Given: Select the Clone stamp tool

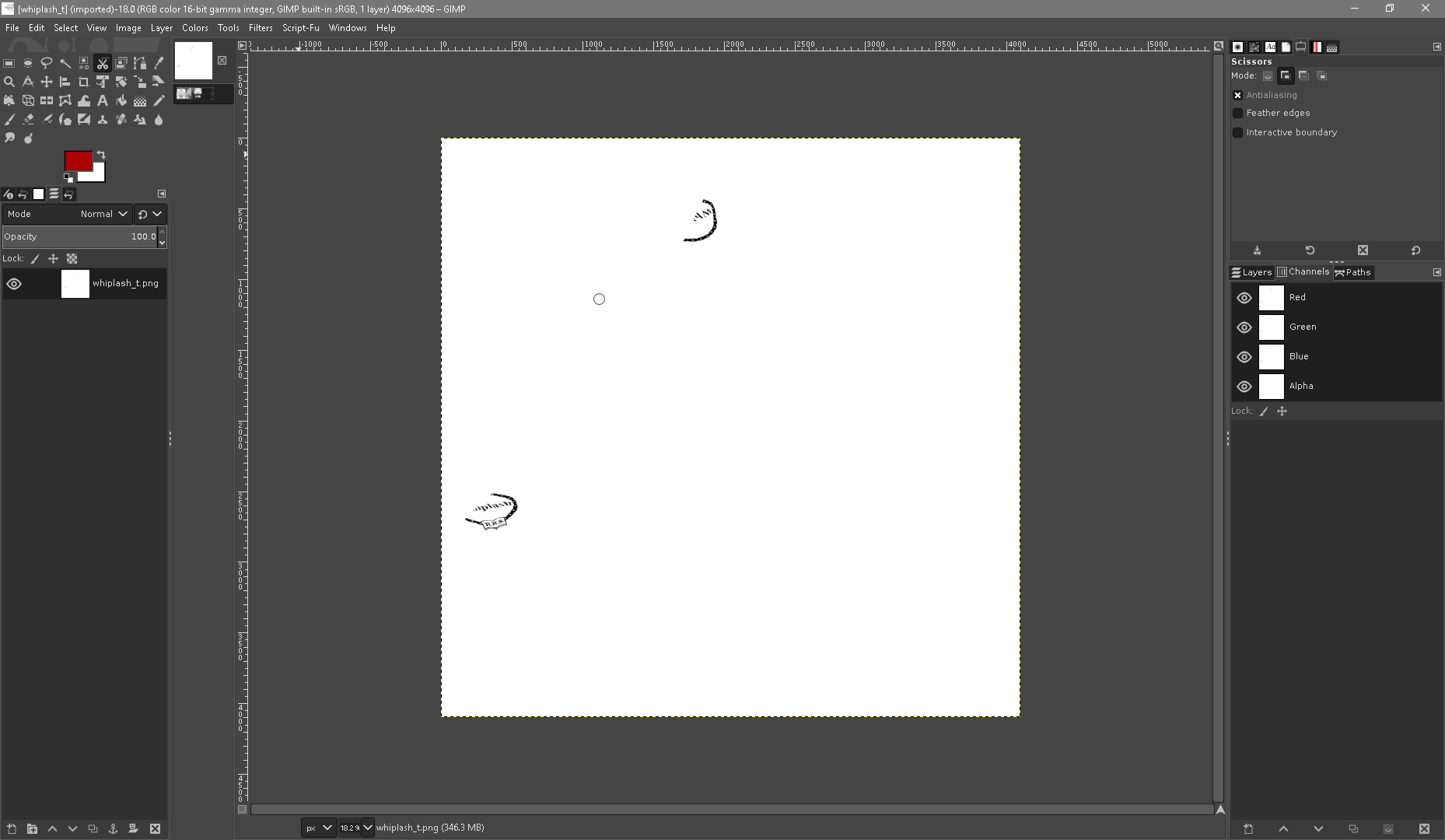Looking at the screenshot, I should click(103, 119).
